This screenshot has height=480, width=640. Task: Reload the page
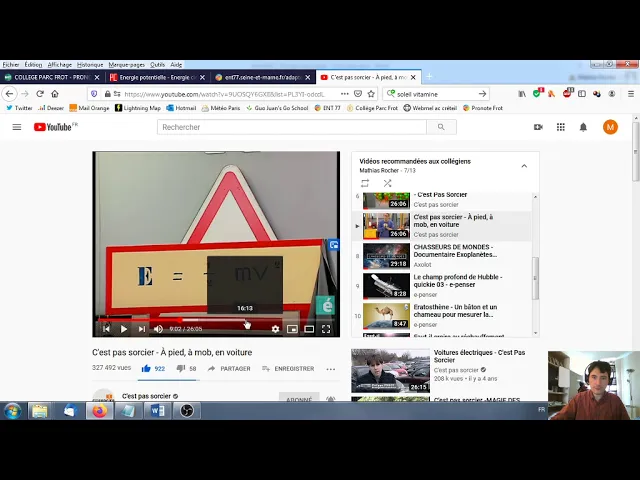point(40,94)
